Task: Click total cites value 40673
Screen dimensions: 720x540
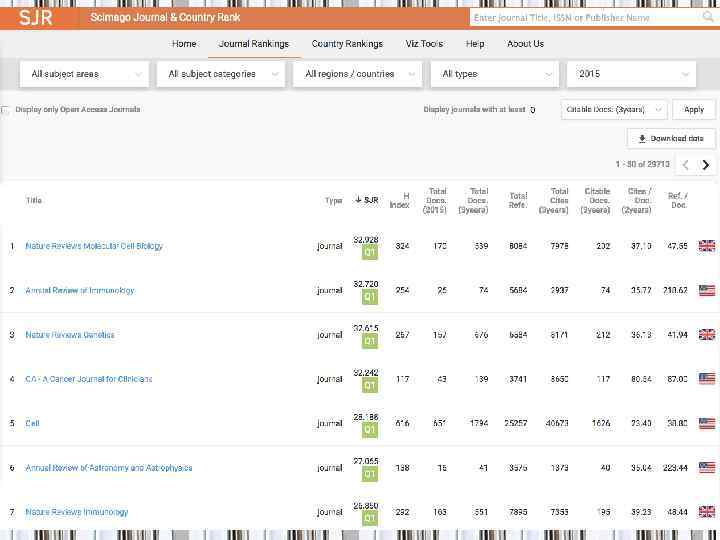Action: point(557,423)
